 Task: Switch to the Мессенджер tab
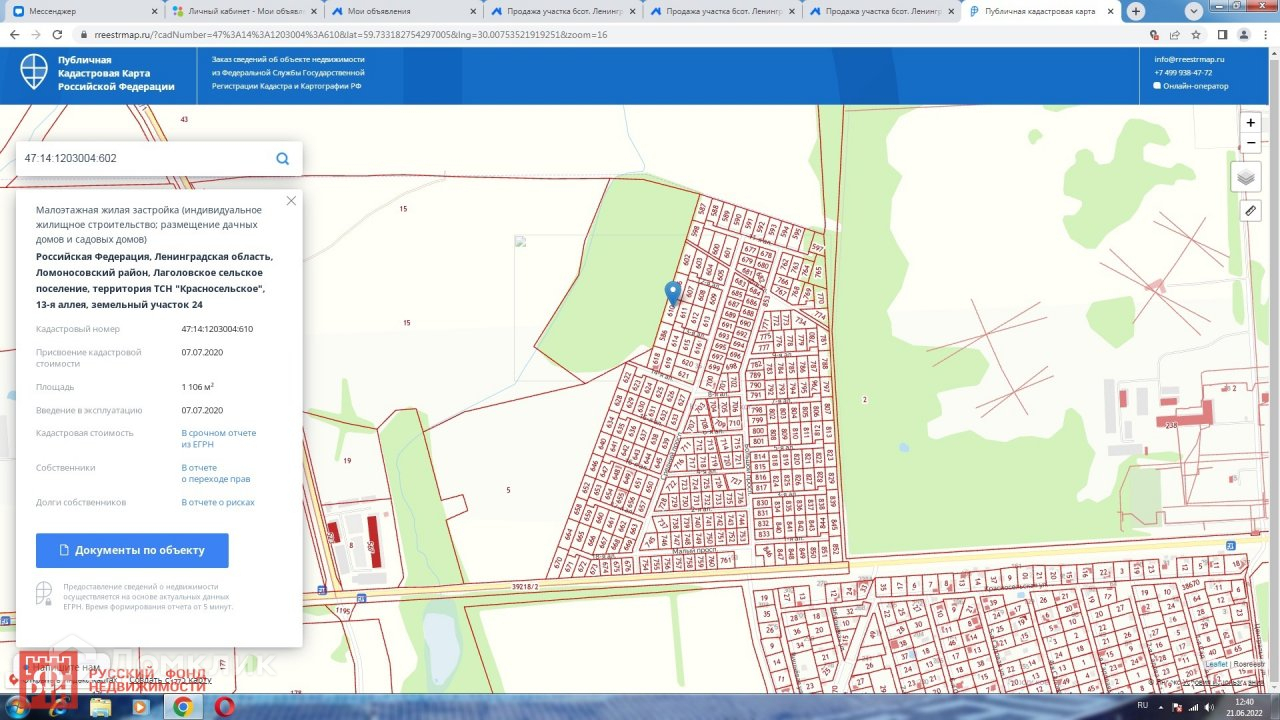pyautogui.click(x=80, y=11)
